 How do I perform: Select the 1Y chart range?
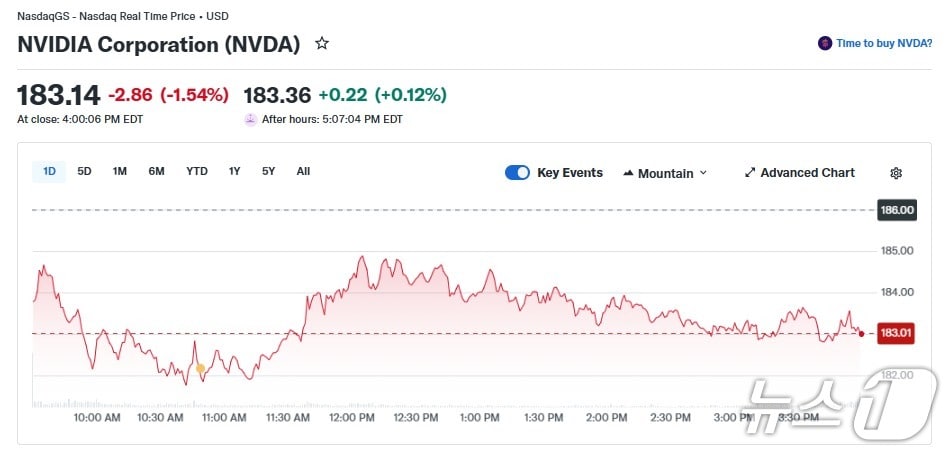(x=235, y=171)
